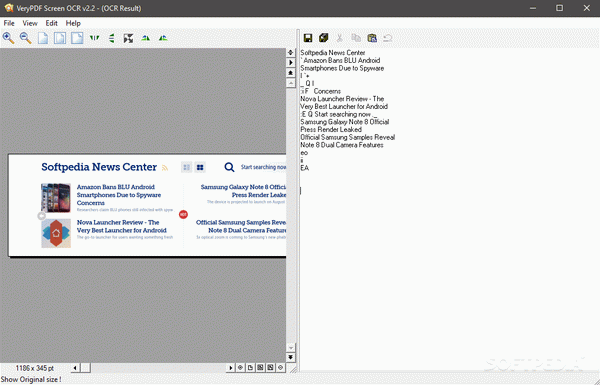Image resolution: width=600 pixels, height=385 pixels.
Task: Save the OCR result text with the floppy icon
Action: 308,38
